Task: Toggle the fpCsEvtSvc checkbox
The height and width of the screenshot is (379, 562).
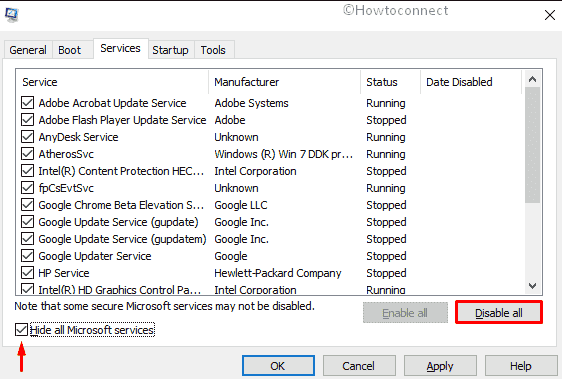Action: [x=28, y=188]
